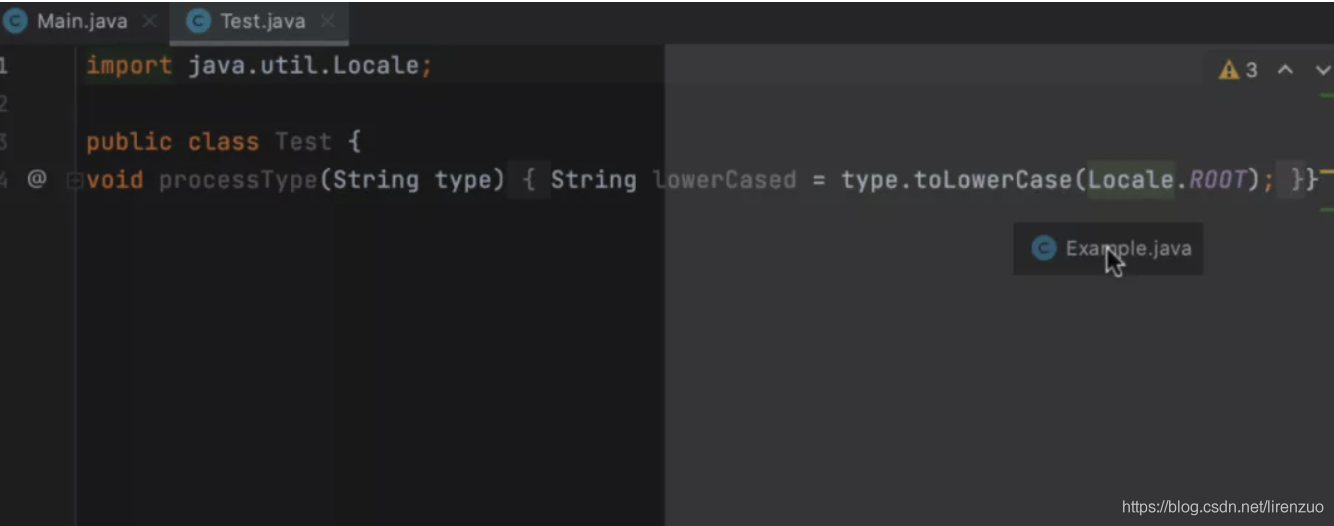Toggle code folding for processType method
Screen dimensions: 1334x526
(72, 180)
